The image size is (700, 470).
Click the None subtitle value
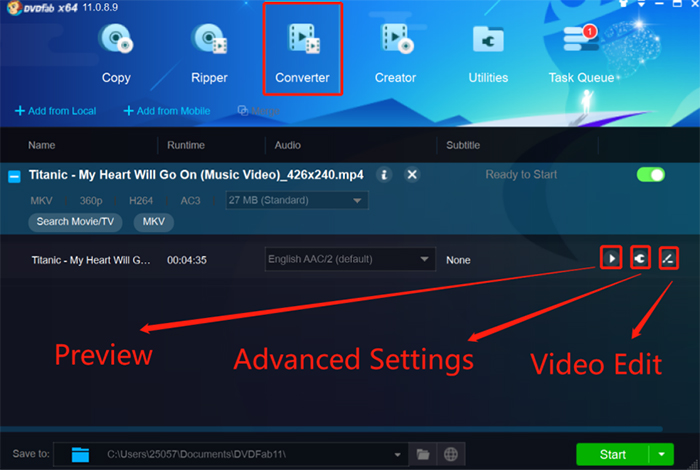click(458, 260)
